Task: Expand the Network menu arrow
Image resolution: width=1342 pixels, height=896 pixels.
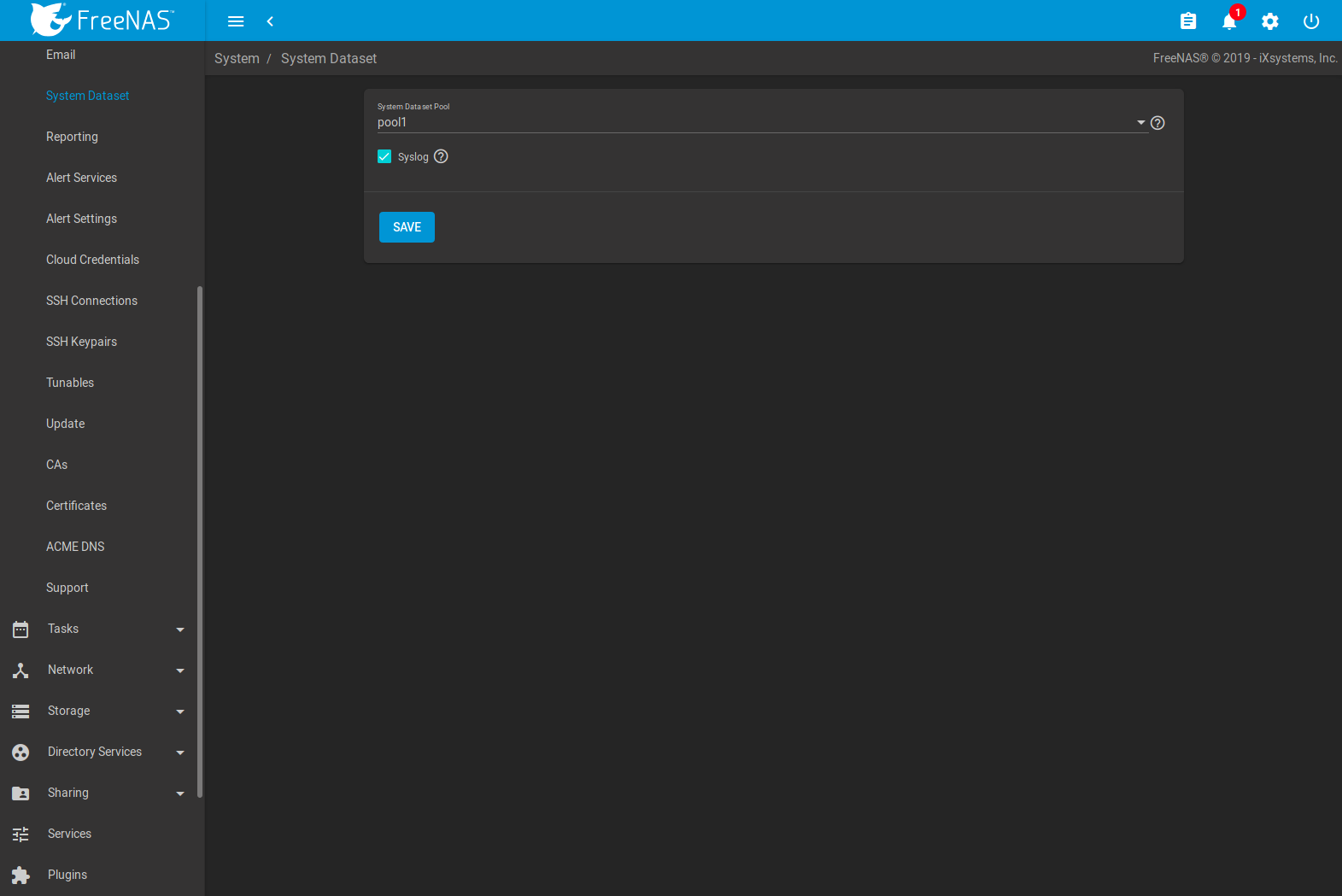Action: (x=180, y=671)
